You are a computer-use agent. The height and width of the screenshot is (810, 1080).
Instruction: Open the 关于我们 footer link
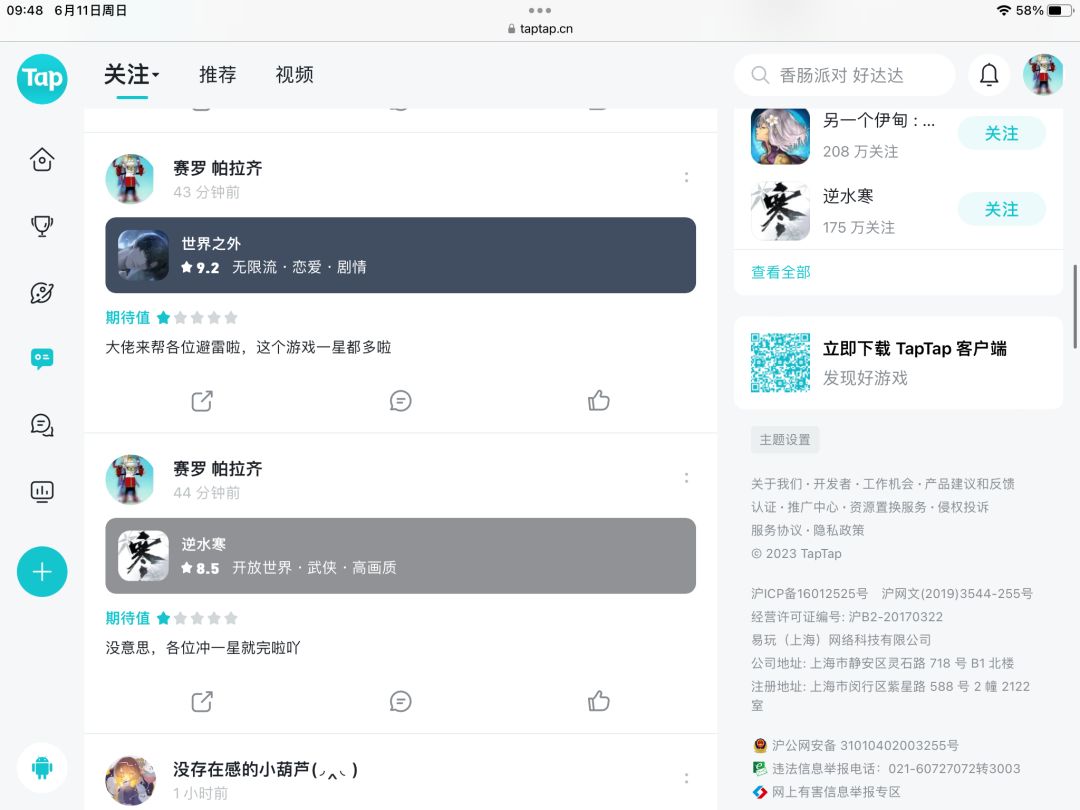tap(776, 484)
